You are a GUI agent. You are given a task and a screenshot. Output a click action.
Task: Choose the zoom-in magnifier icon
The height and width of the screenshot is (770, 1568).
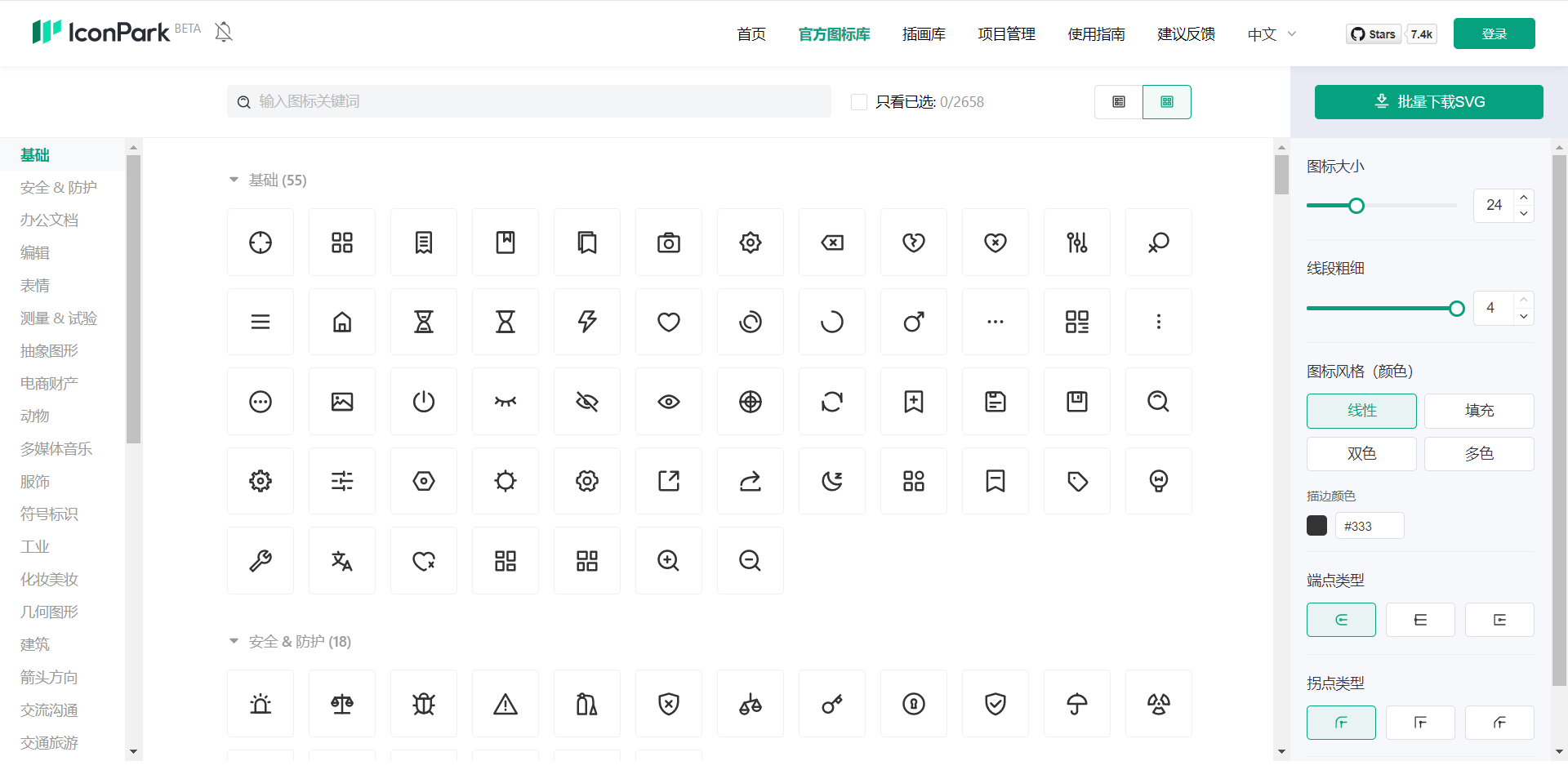(x=669, y=561)
